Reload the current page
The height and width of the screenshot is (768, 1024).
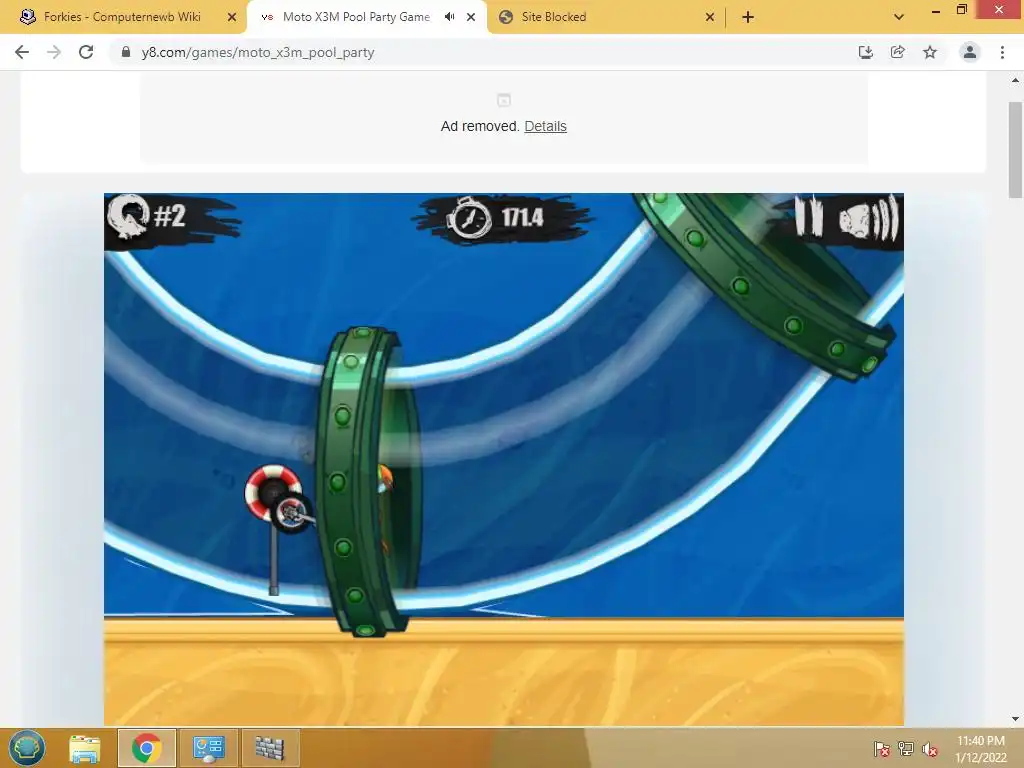[86, 52]
